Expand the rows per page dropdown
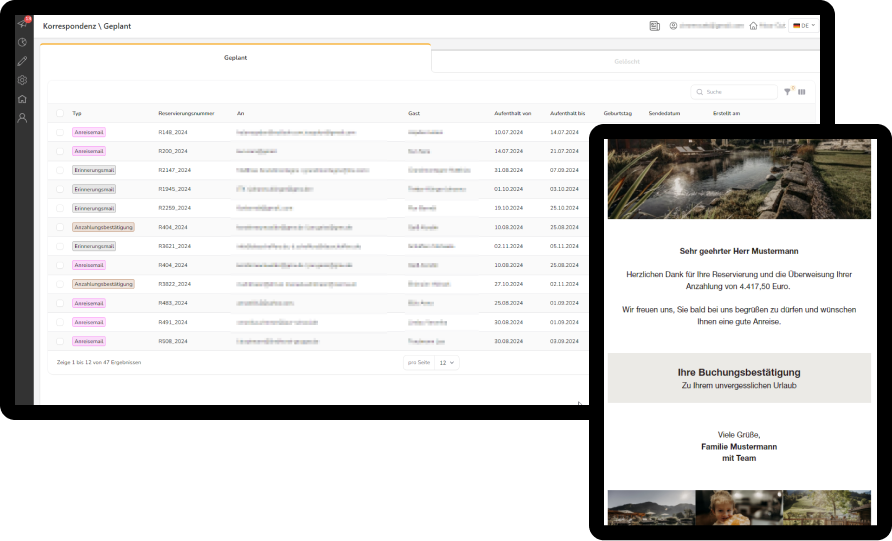The height and width of the screenshot is (541, 892). click(x=447, y=362)
